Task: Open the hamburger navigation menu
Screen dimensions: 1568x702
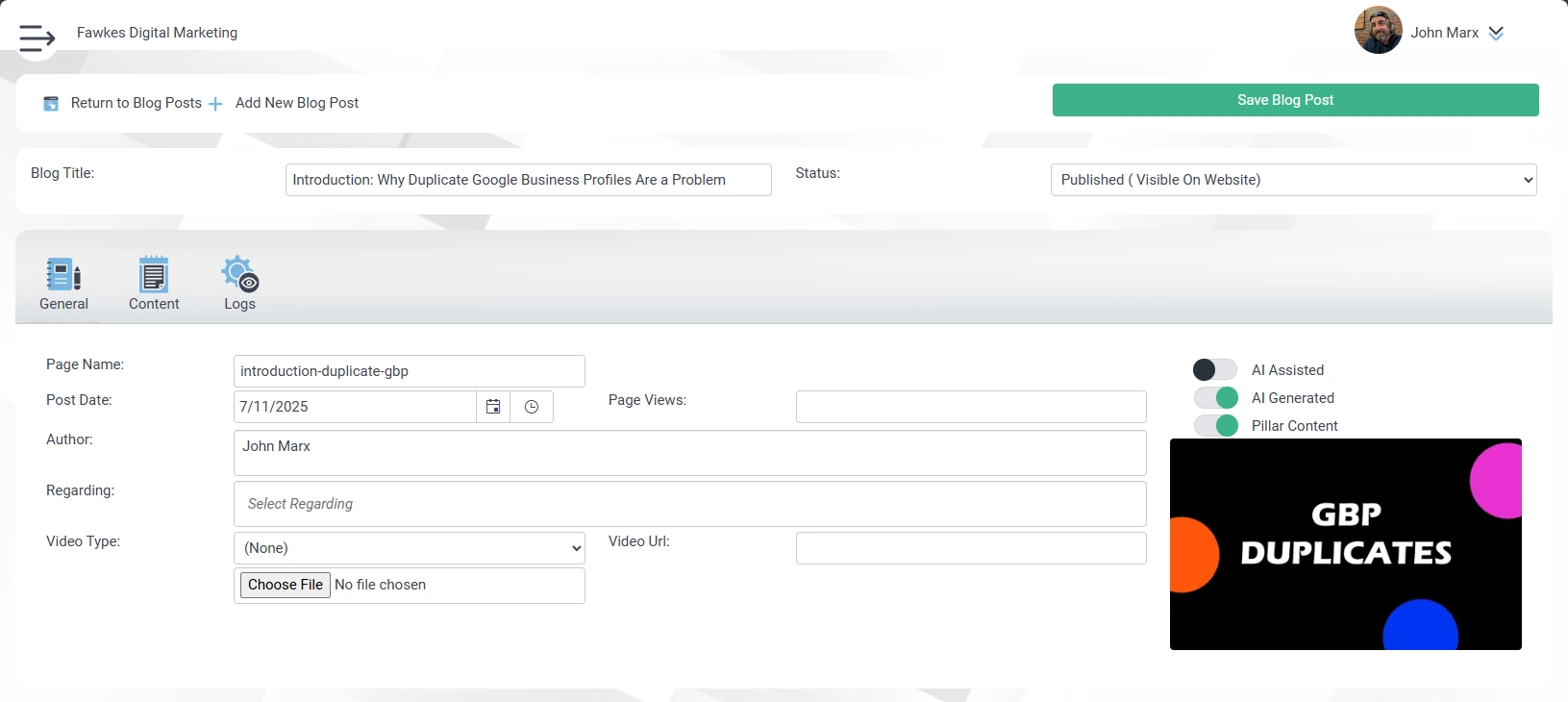Action: pyautogui.click(x=37, y=38)
